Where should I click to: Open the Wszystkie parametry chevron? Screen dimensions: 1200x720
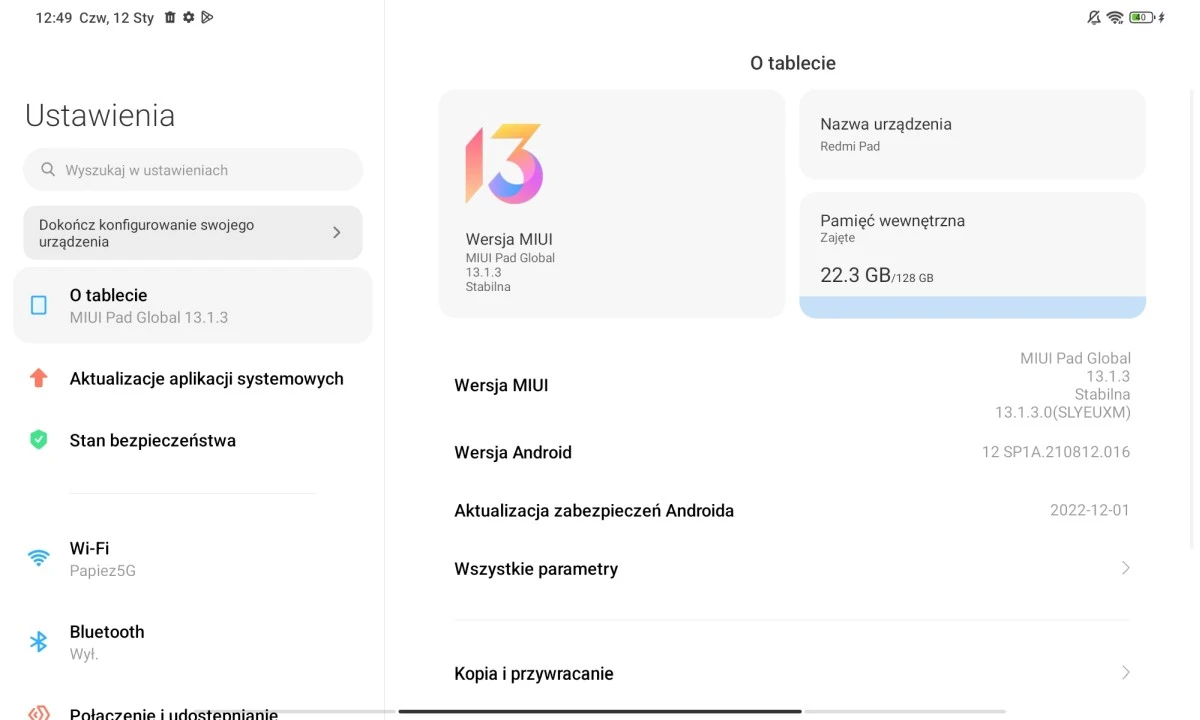click(x=1125, y=568)
